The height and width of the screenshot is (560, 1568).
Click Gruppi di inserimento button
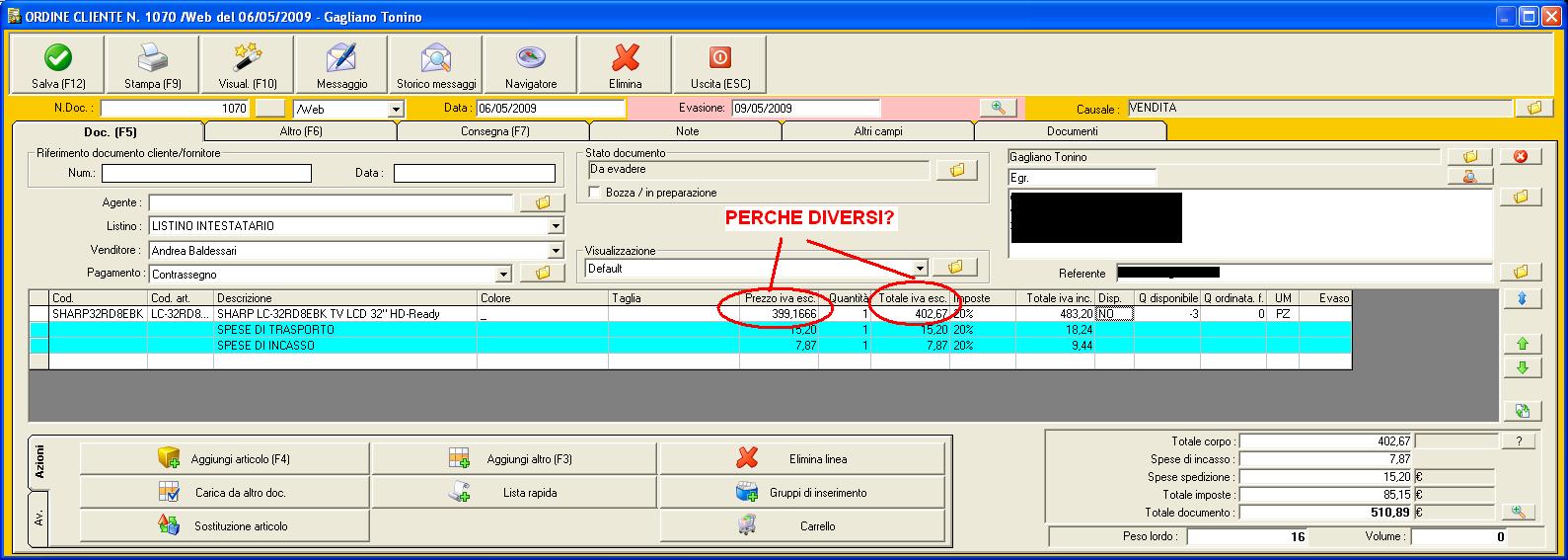801,492
